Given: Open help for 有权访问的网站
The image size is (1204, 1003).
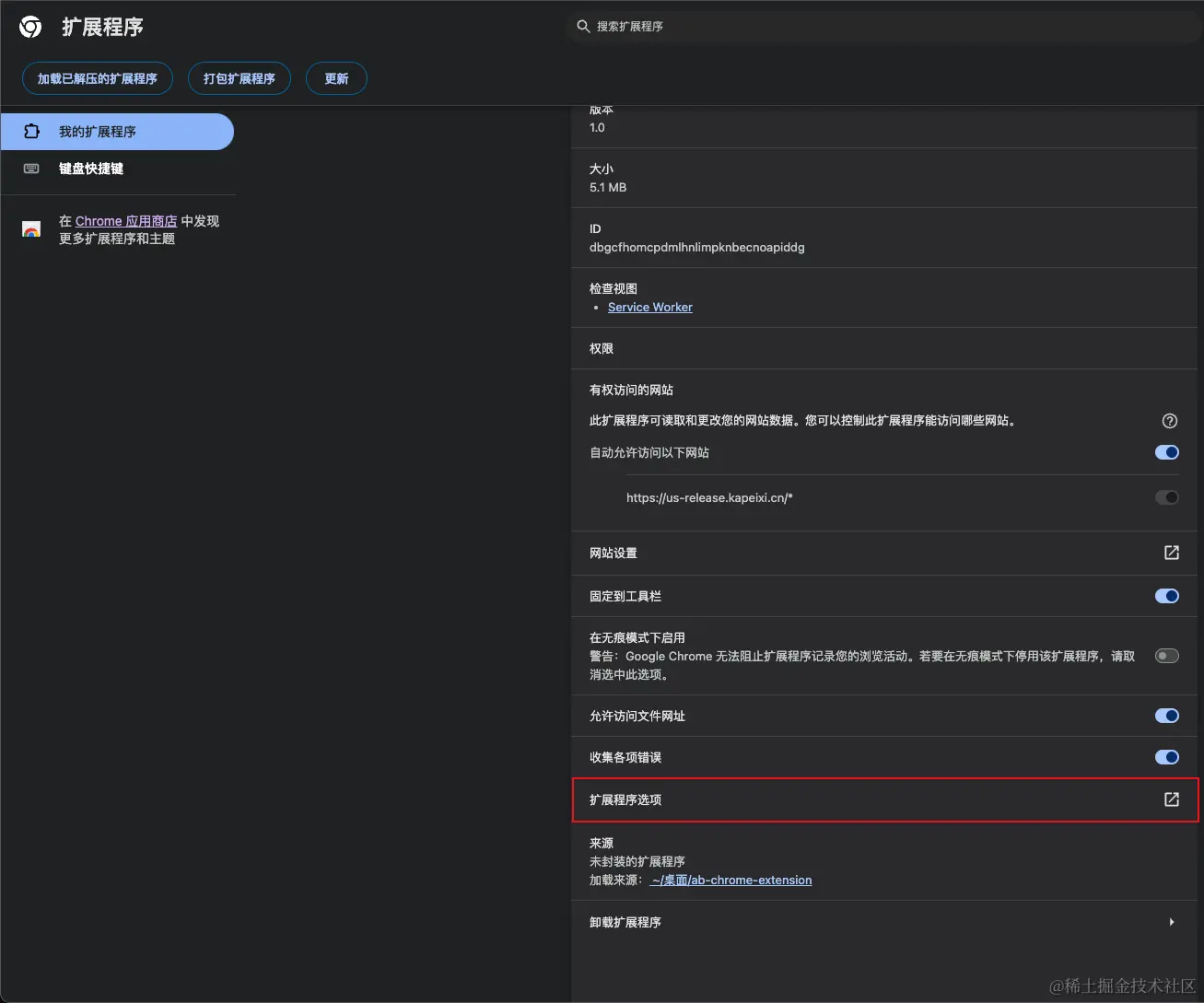Looking at the screenshot, I should pyautogui.click(x=1170, y=421).
